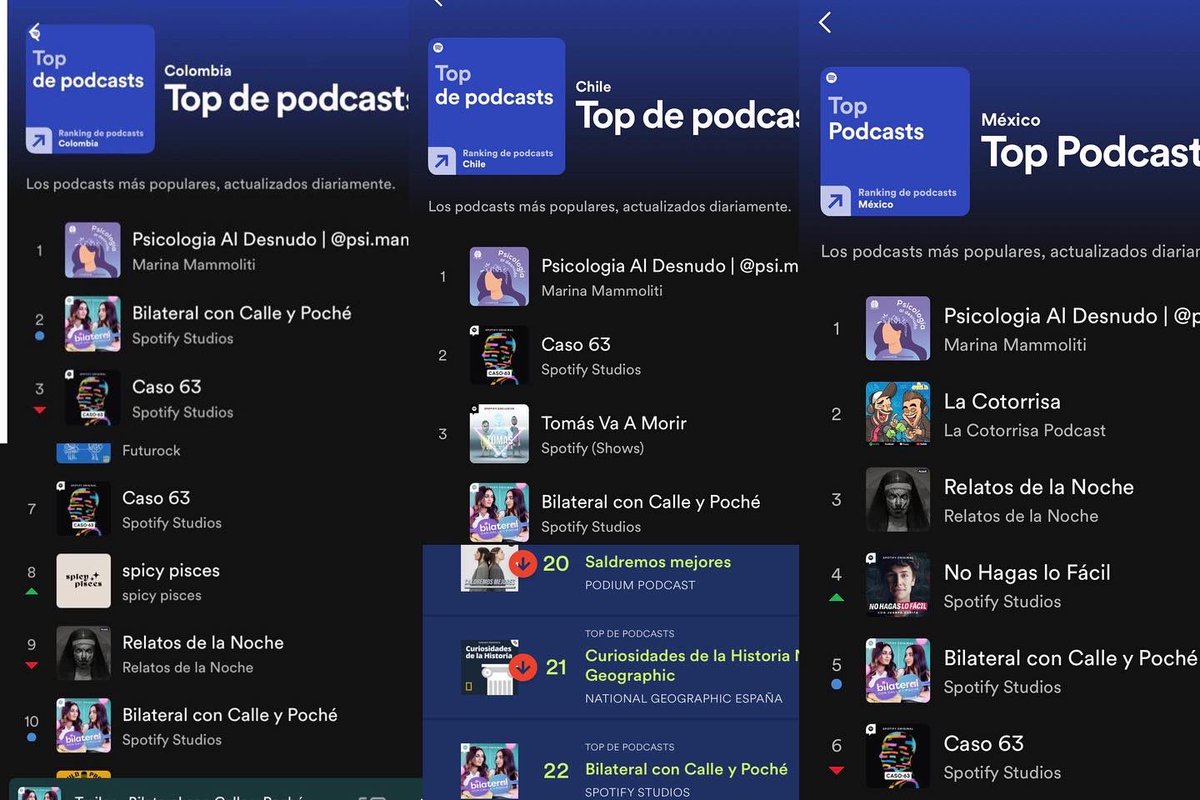
Task: Open Caso 63 artwork at México rank 6
Action: [898, 756]
